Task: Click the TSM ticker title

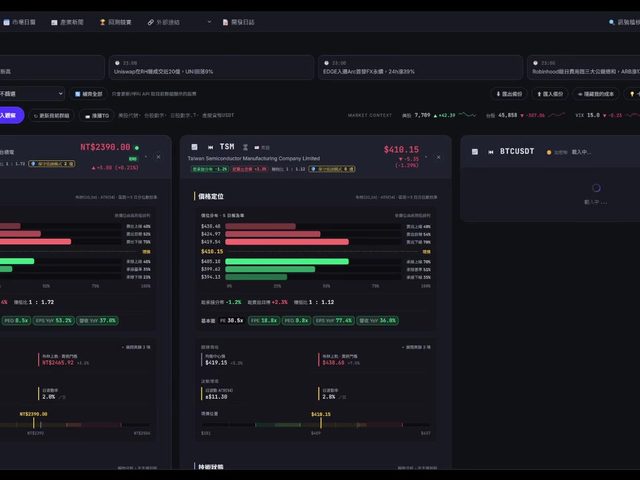Action: tap(227, 147)
